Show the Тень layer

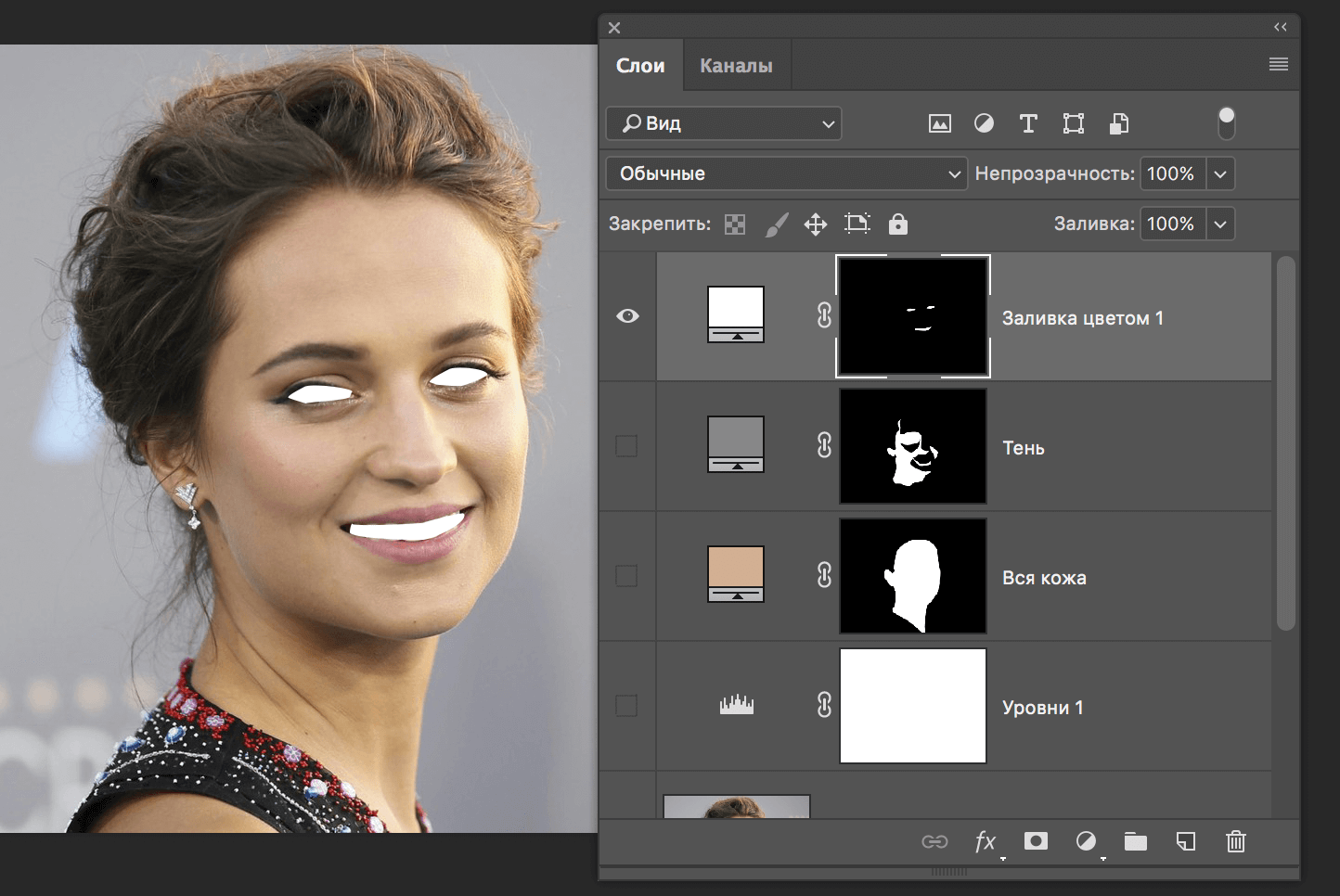click(627, 446)
